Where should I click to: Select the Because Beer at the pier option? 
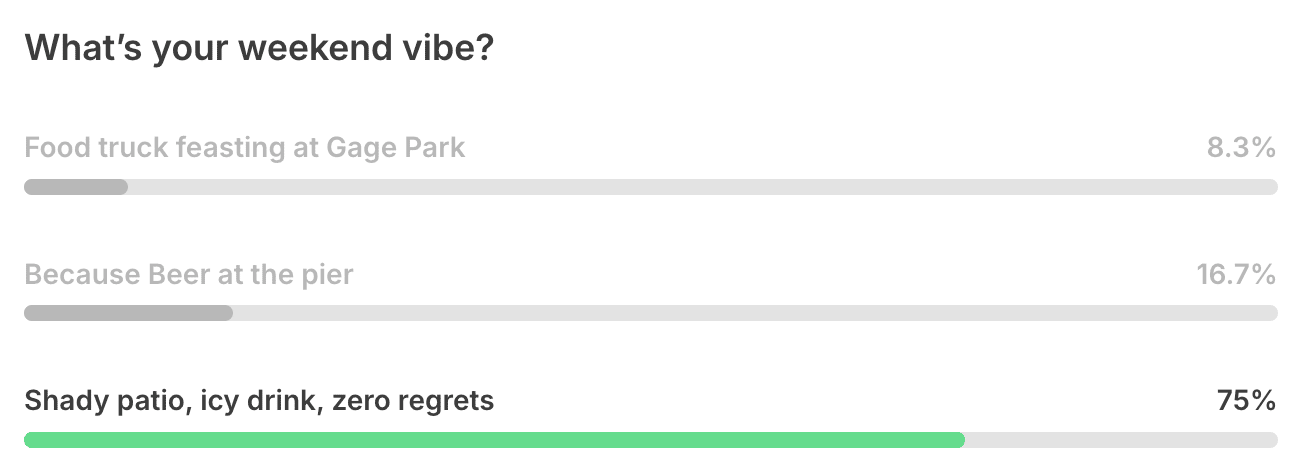coord(650,291)
